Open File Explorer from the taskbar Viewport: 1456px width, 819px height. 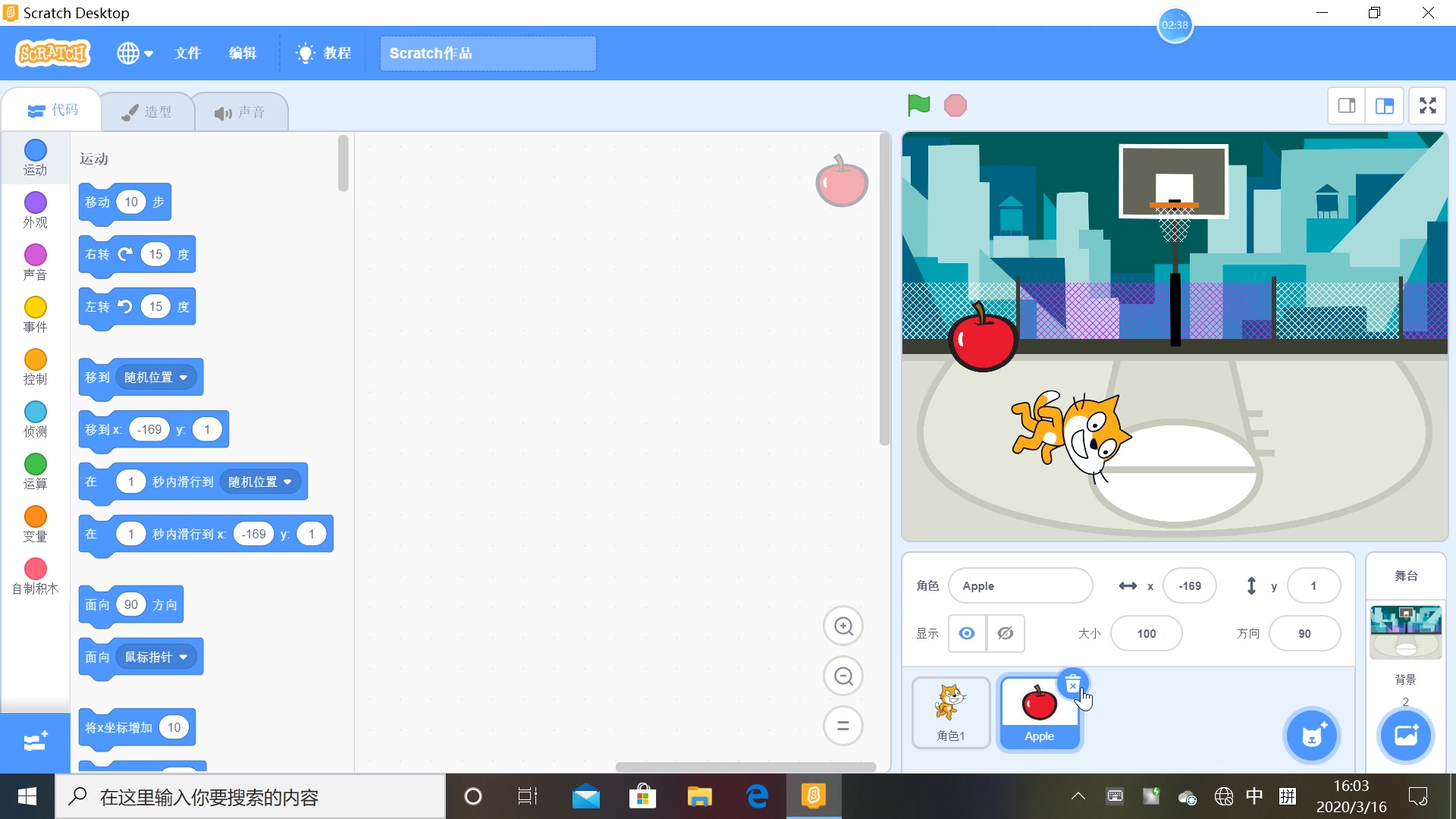699,796
